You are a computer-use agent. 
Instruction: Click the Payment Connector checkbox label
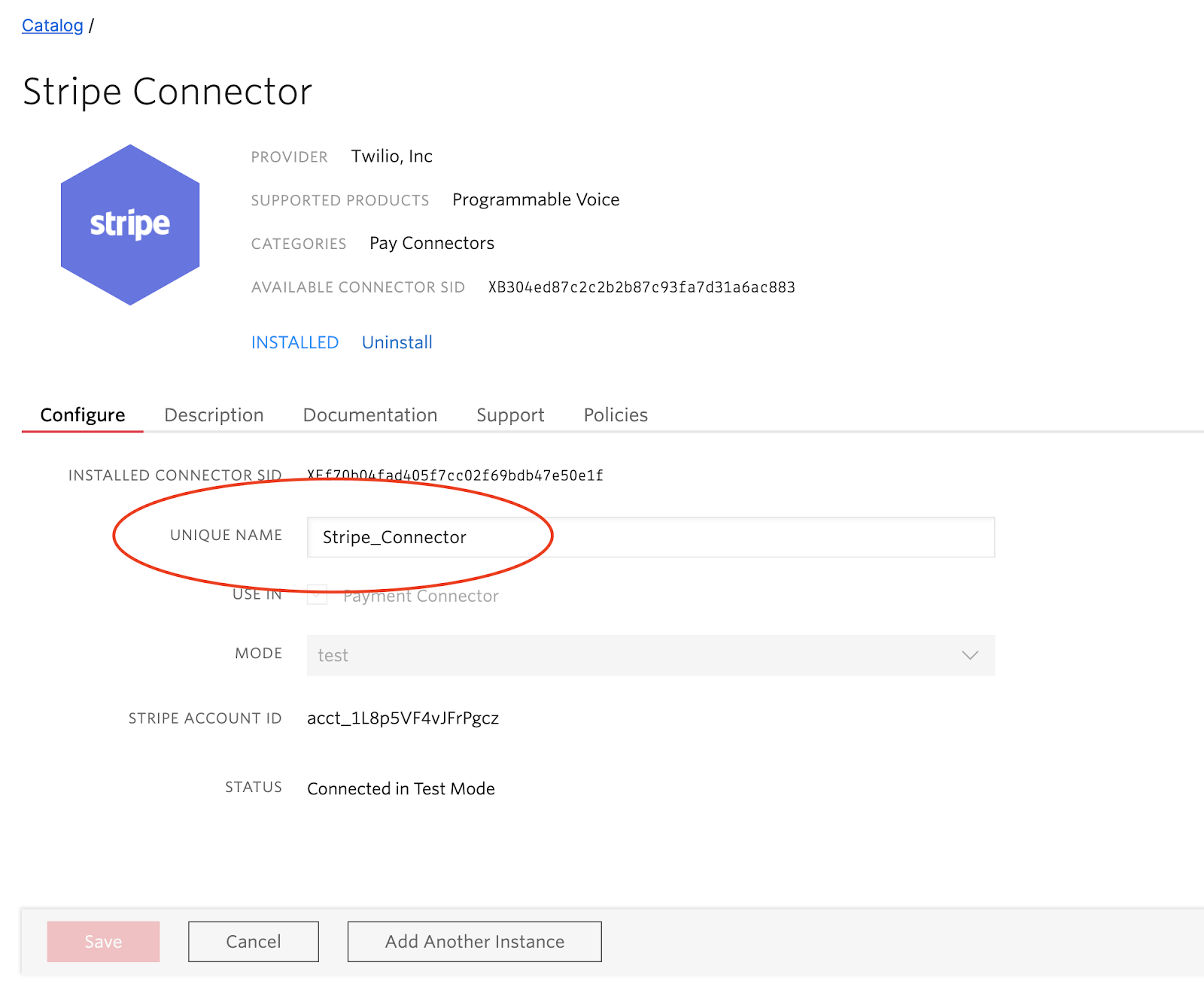click(x=421, y=596)
